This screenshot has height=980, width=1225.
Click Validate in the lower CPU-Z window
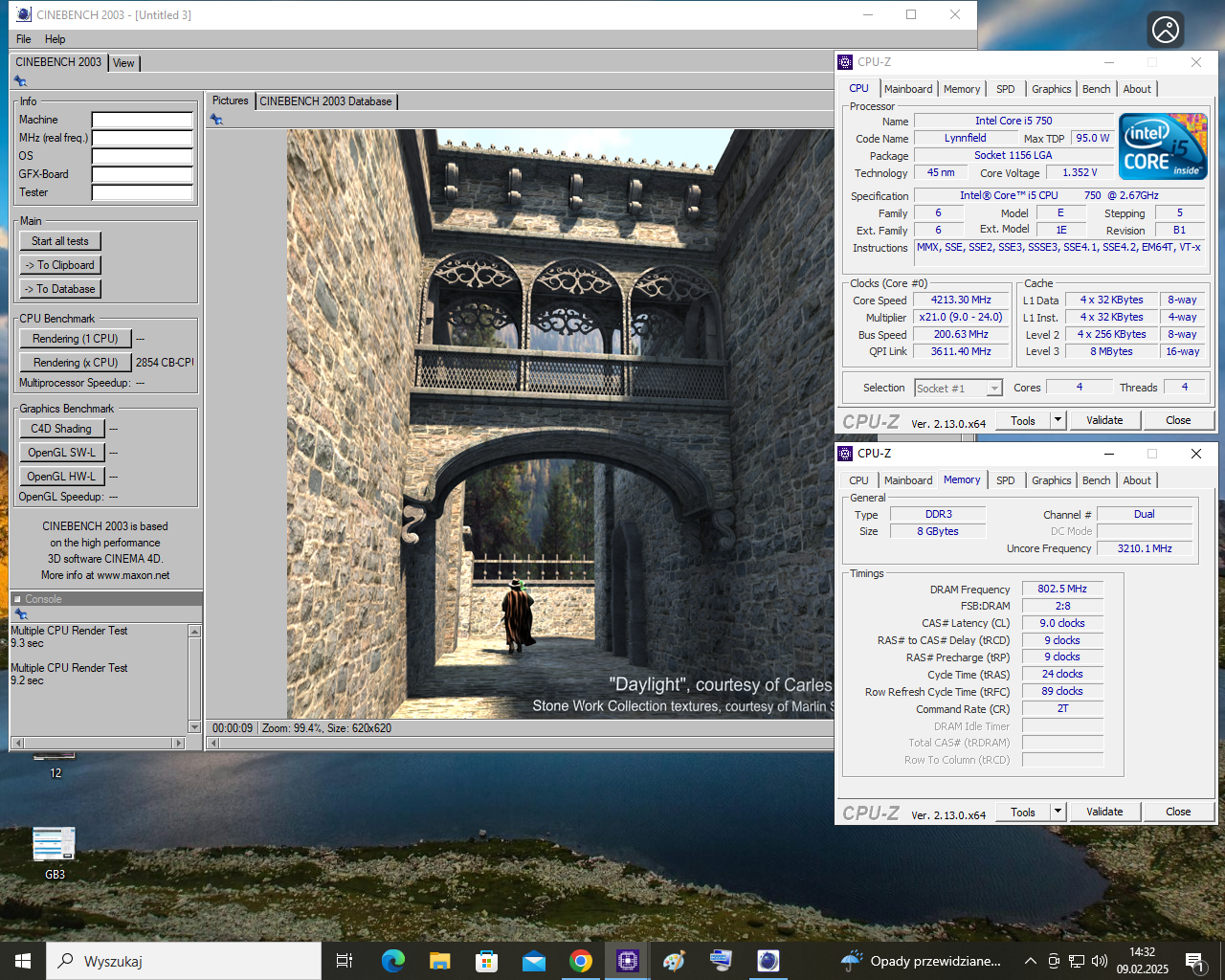pyautogui.click(x=1104, y=812)
